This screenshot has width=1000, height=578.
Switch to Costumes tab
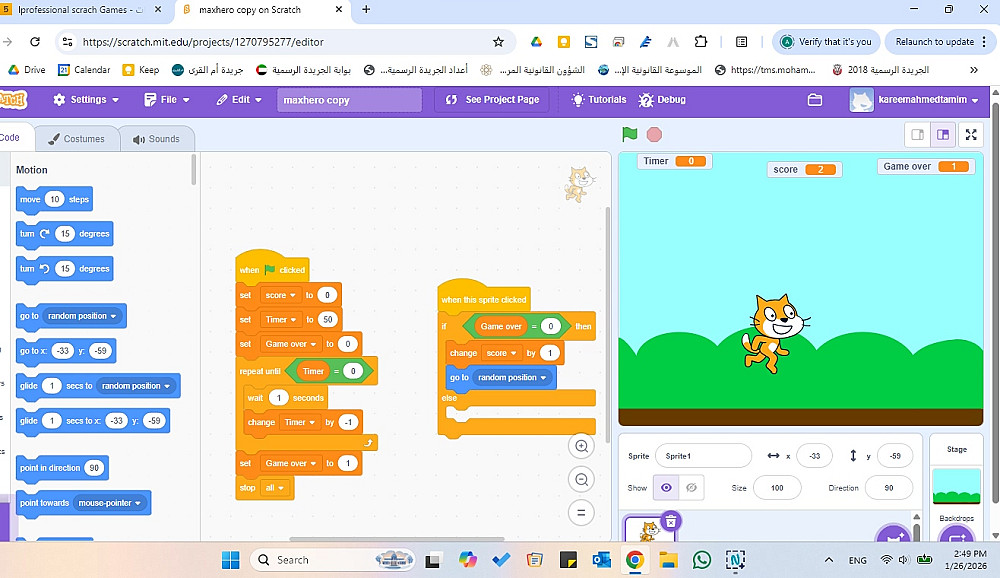pos(77,138)
